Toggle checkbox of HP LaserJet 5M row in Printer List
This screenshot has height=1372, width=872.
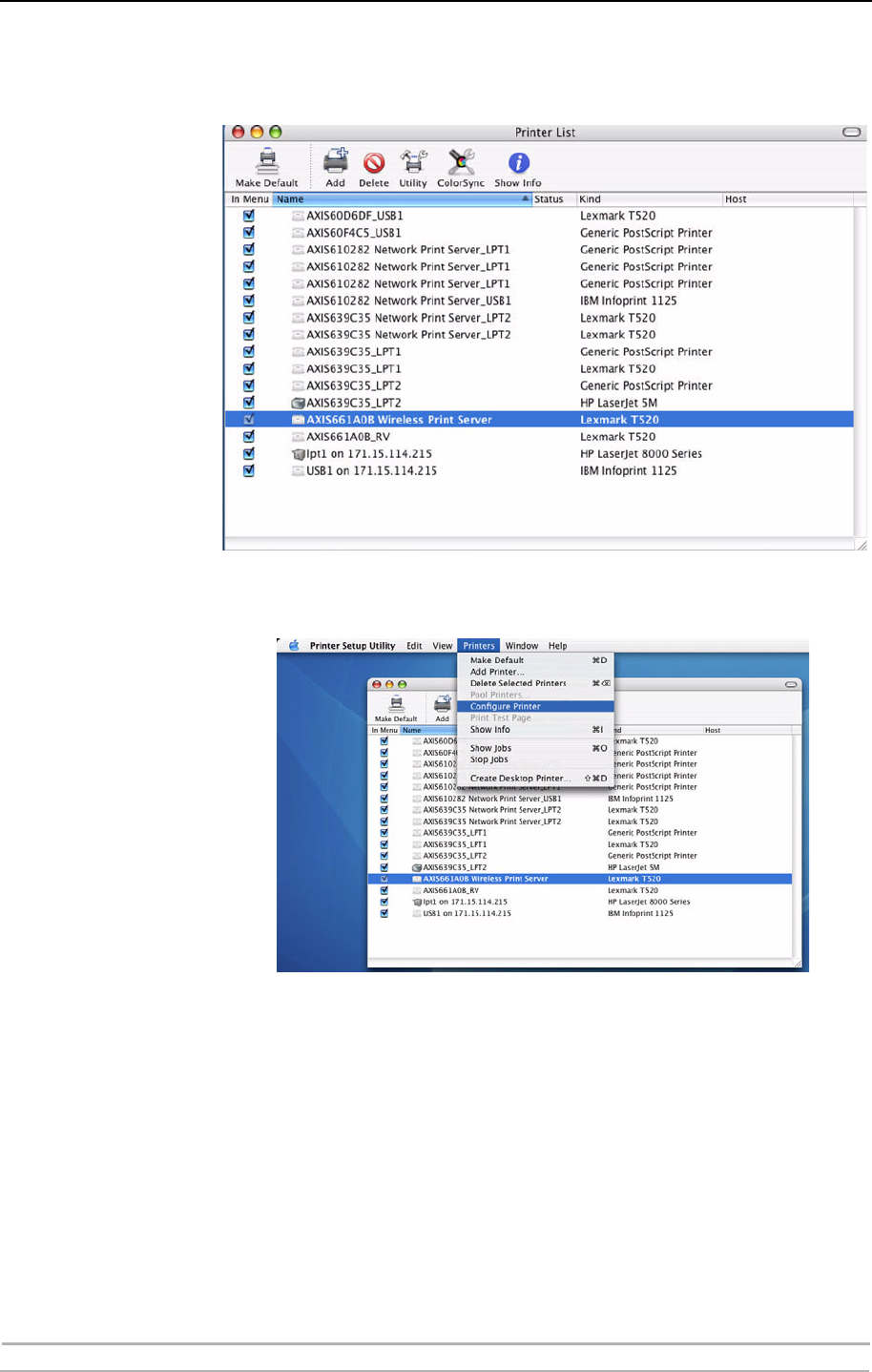(249, 403)
